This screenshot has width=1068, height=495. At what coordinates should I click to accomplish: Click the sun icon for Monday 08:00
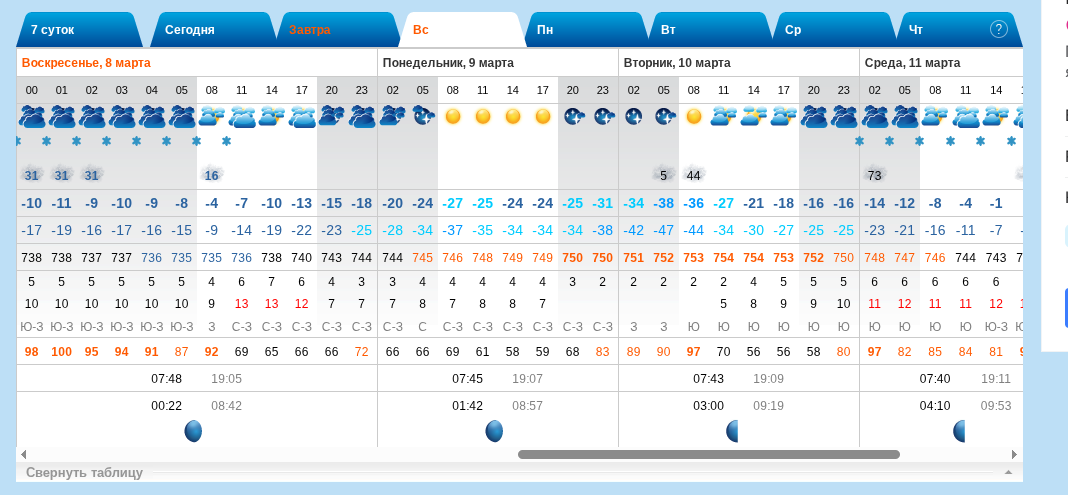click(453, 116)
